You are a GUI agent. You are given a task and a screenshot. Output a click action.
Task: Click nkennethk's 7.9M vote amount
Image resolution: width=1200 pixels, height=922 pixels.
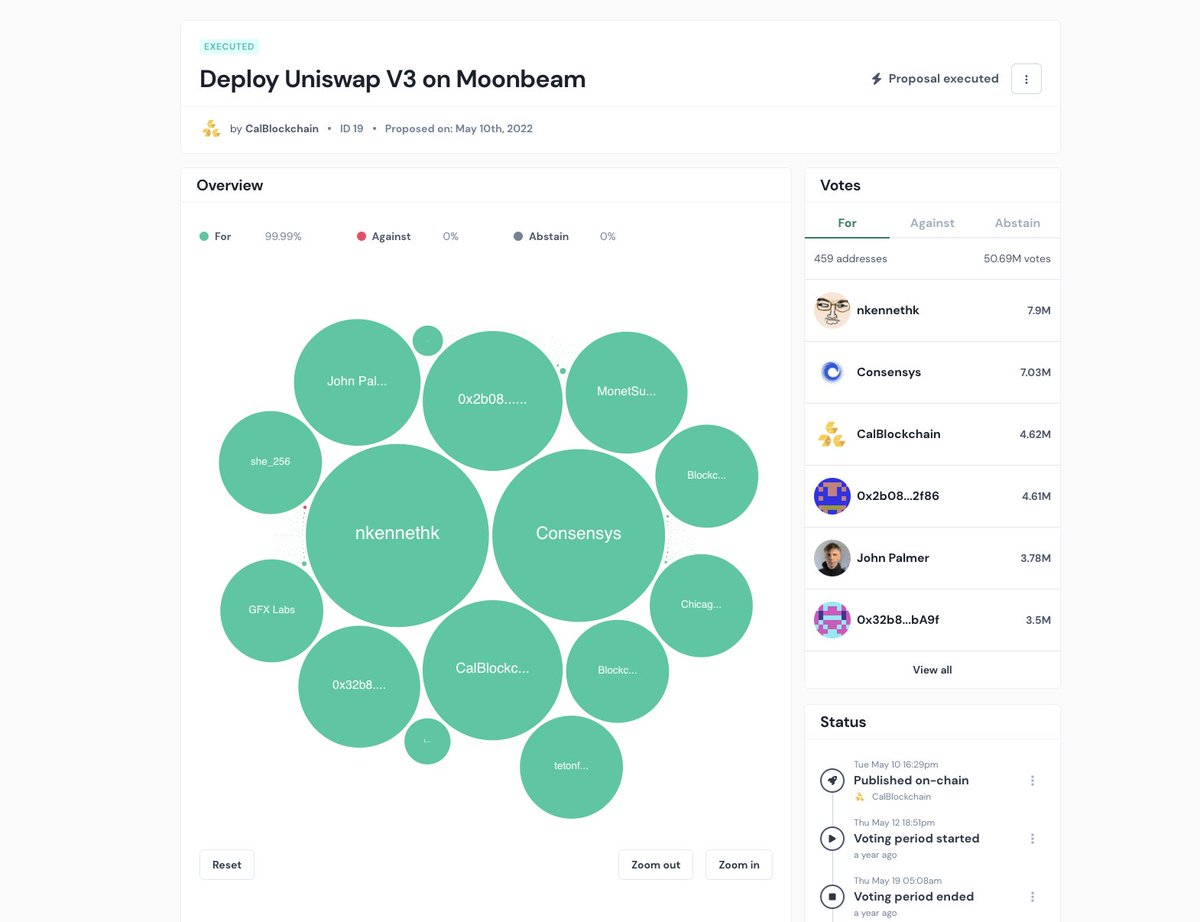[x=1039, y=310]
